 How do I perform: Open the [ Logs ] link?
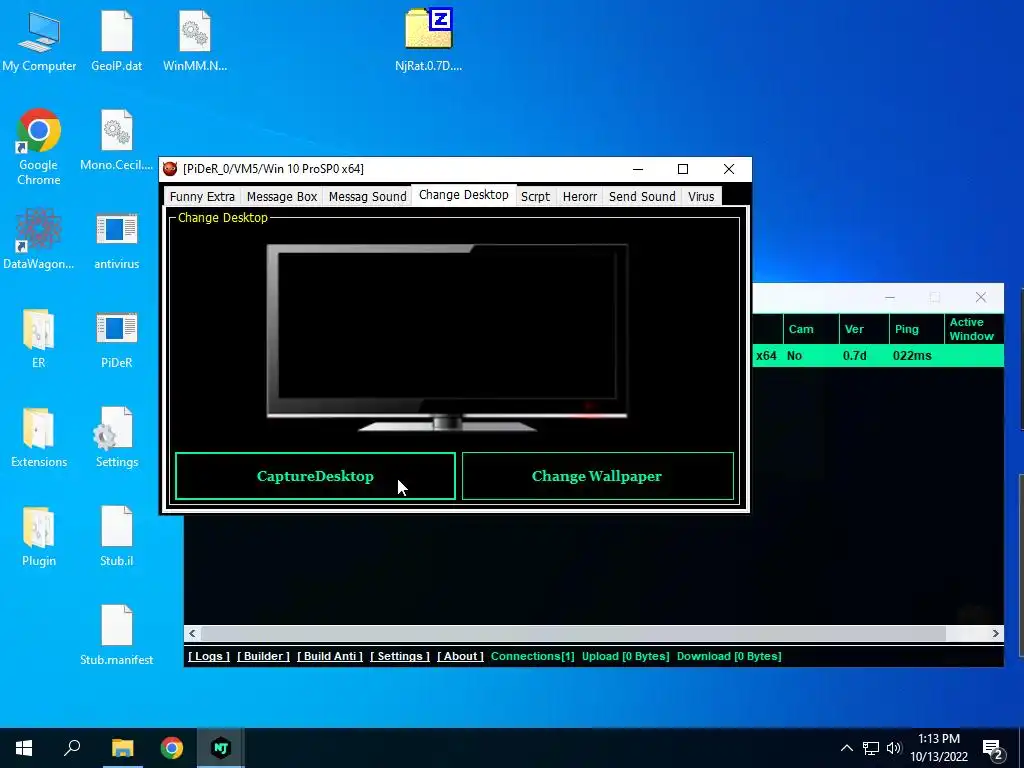click(x=209, y=656)
